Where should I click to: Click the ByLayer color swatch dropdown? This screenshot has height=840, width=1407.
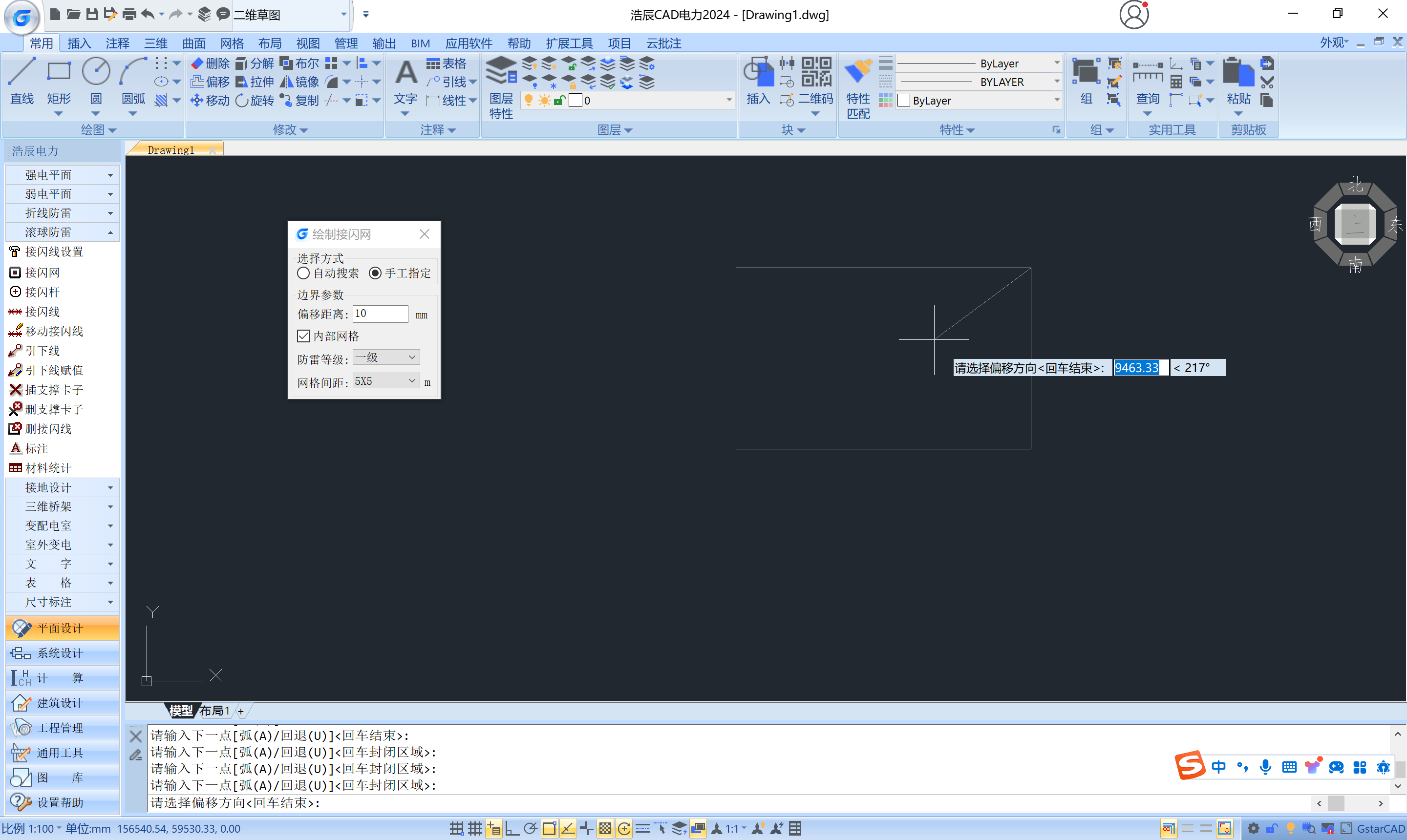(979, 101)
